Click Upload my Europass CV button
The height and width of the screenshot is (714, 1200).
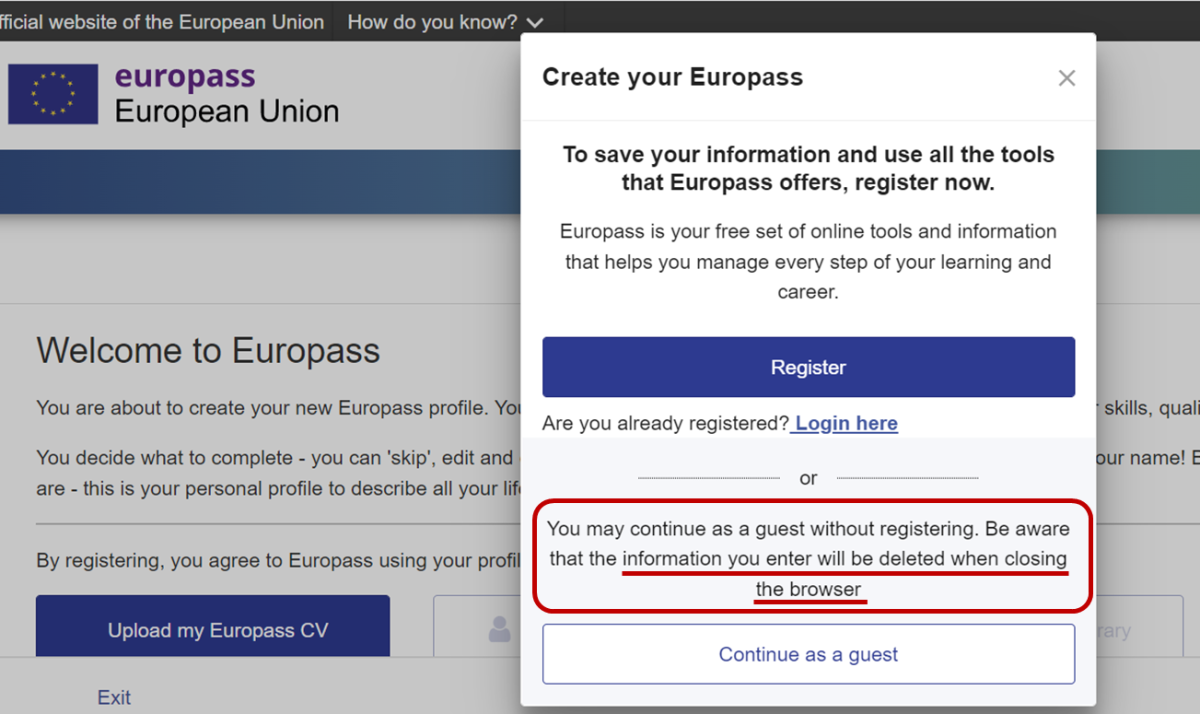click(213, 628)
